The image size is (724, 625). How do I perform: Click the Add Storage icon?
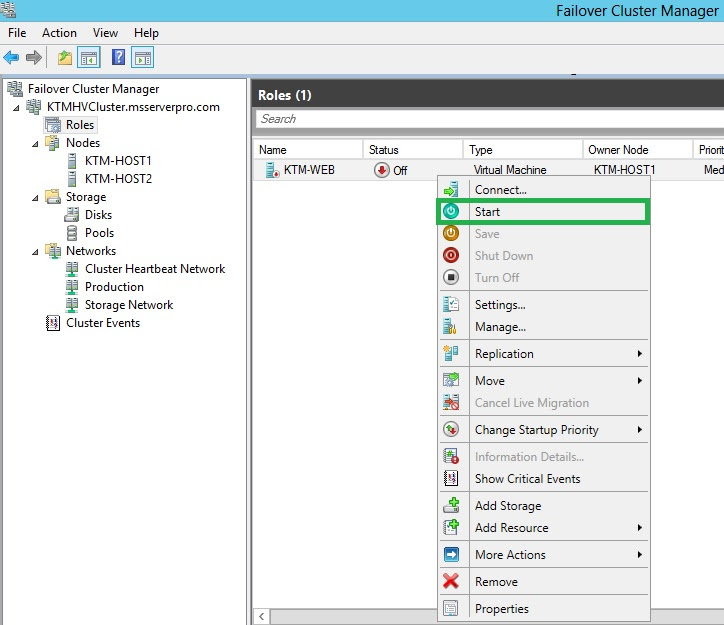point(451,505)
